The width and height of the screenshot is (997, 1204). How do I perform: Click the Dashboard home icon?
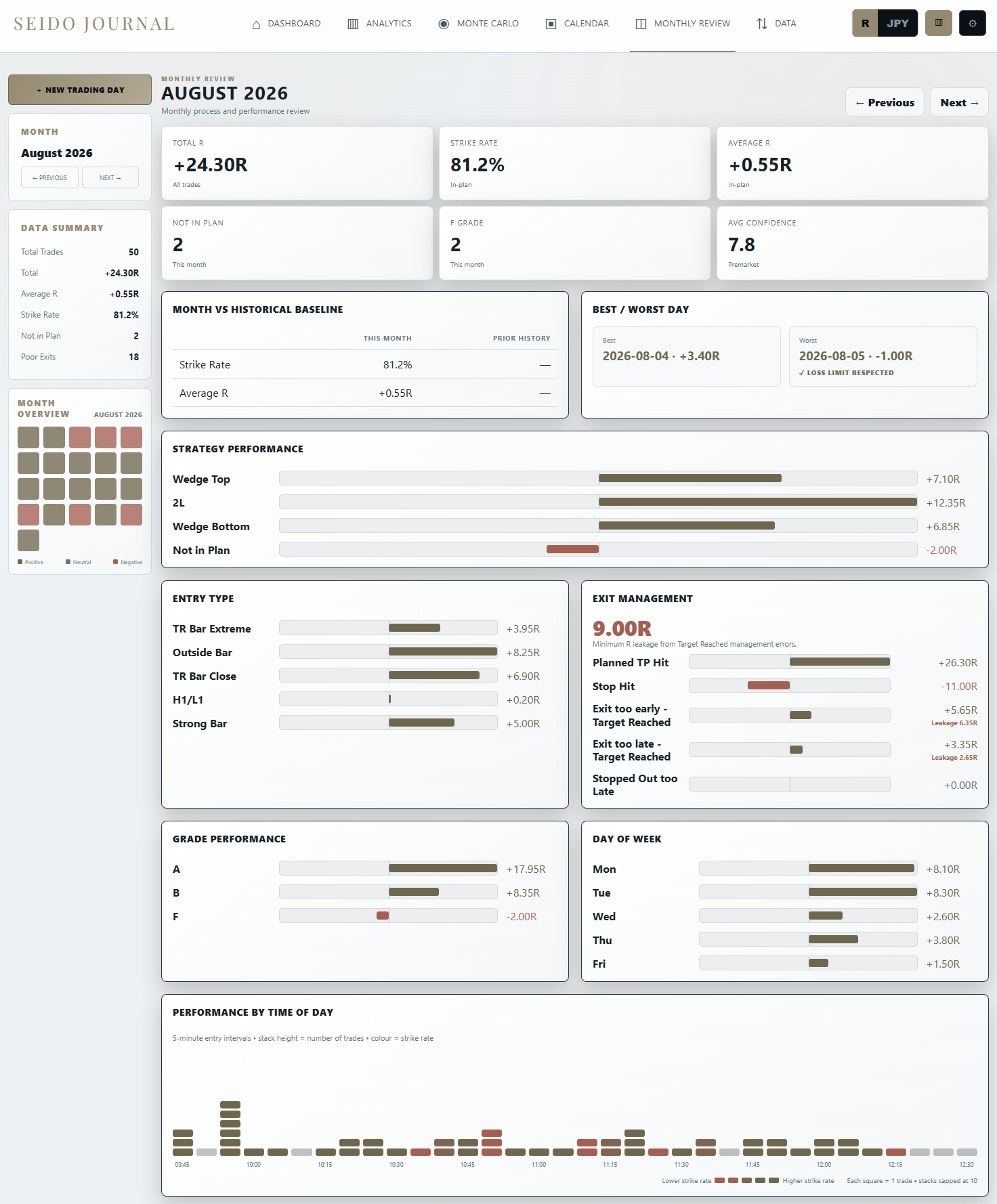click(x=256, y=24)
